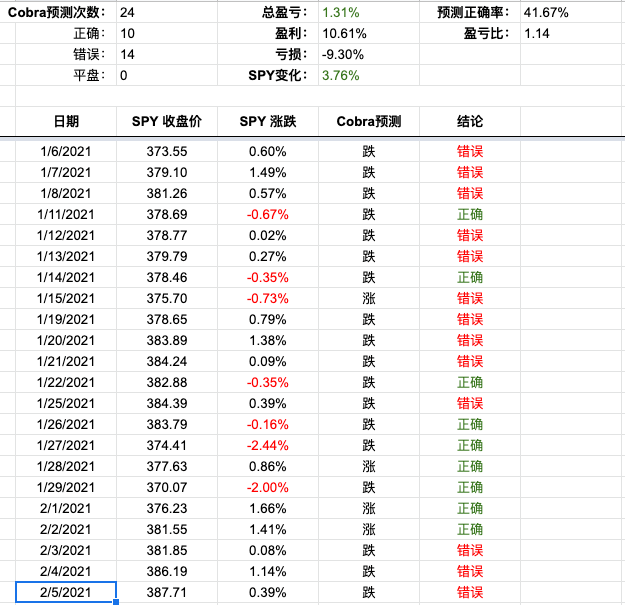
Task: Click the change value 0.57%
Action: point(267,194)
